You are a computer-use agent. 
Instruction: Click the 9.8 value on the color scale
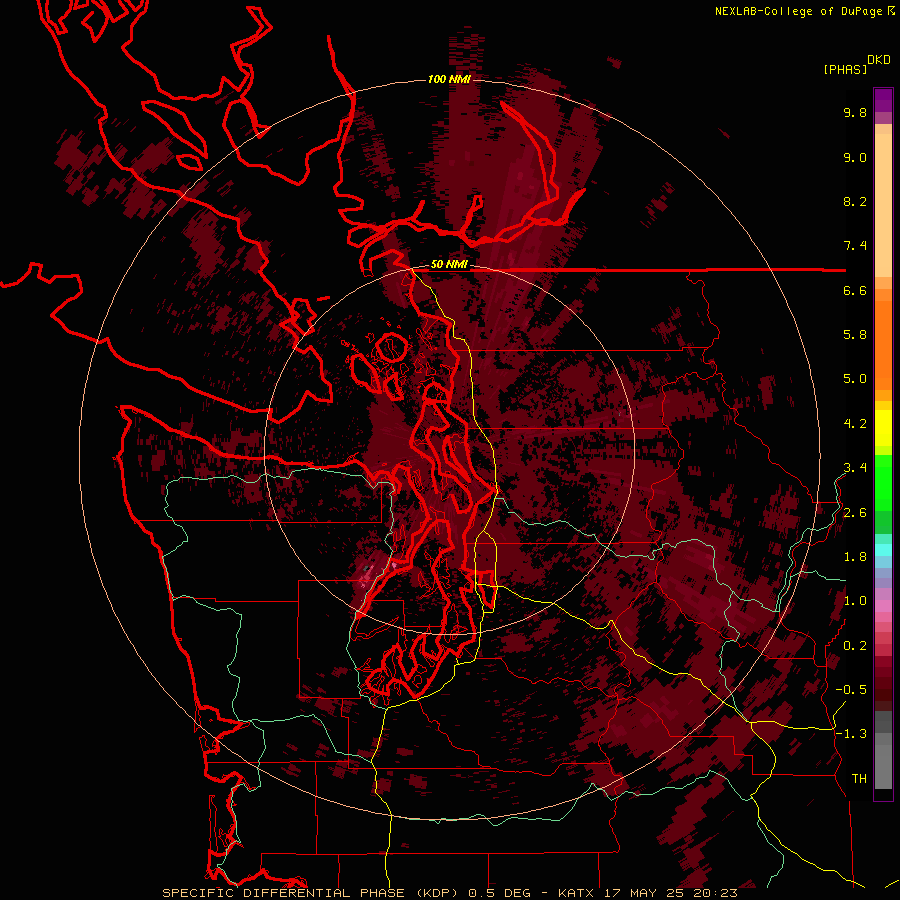click(x=855, y=112)
